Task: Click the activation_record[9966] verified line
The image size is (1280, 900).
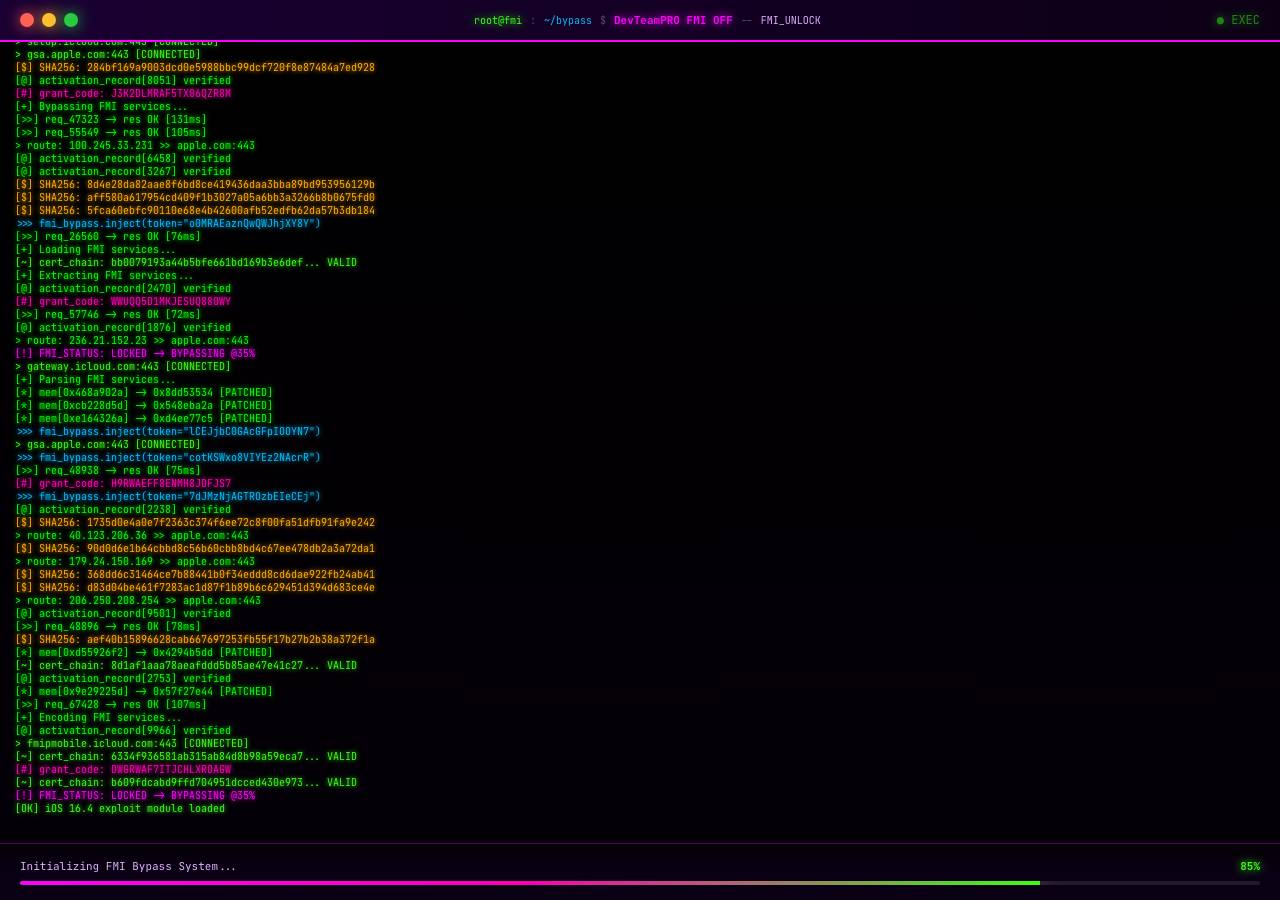Action: pyautogui.click(x=123, y=731)
